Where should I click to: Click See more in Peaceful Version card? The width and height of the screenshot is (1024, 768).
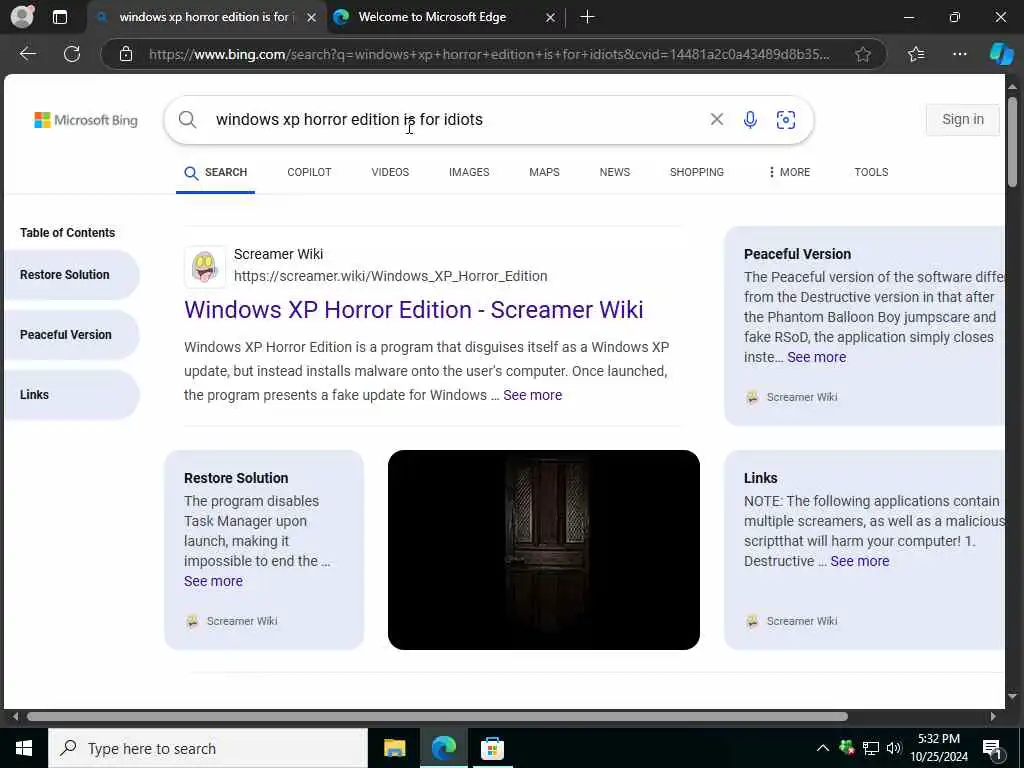[x=816, y=357]
